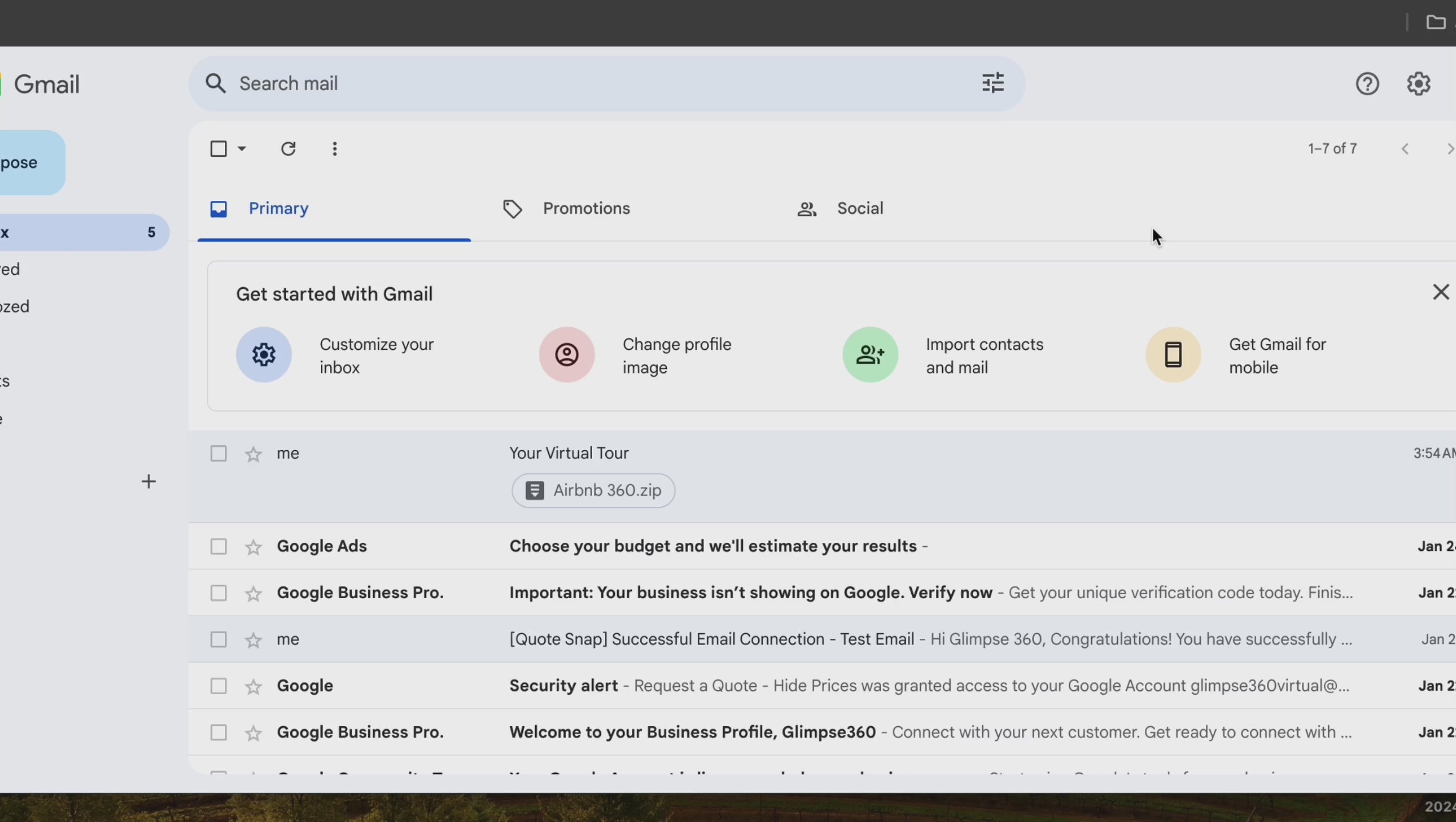Click the Customize your inbox gear icon

264,354
